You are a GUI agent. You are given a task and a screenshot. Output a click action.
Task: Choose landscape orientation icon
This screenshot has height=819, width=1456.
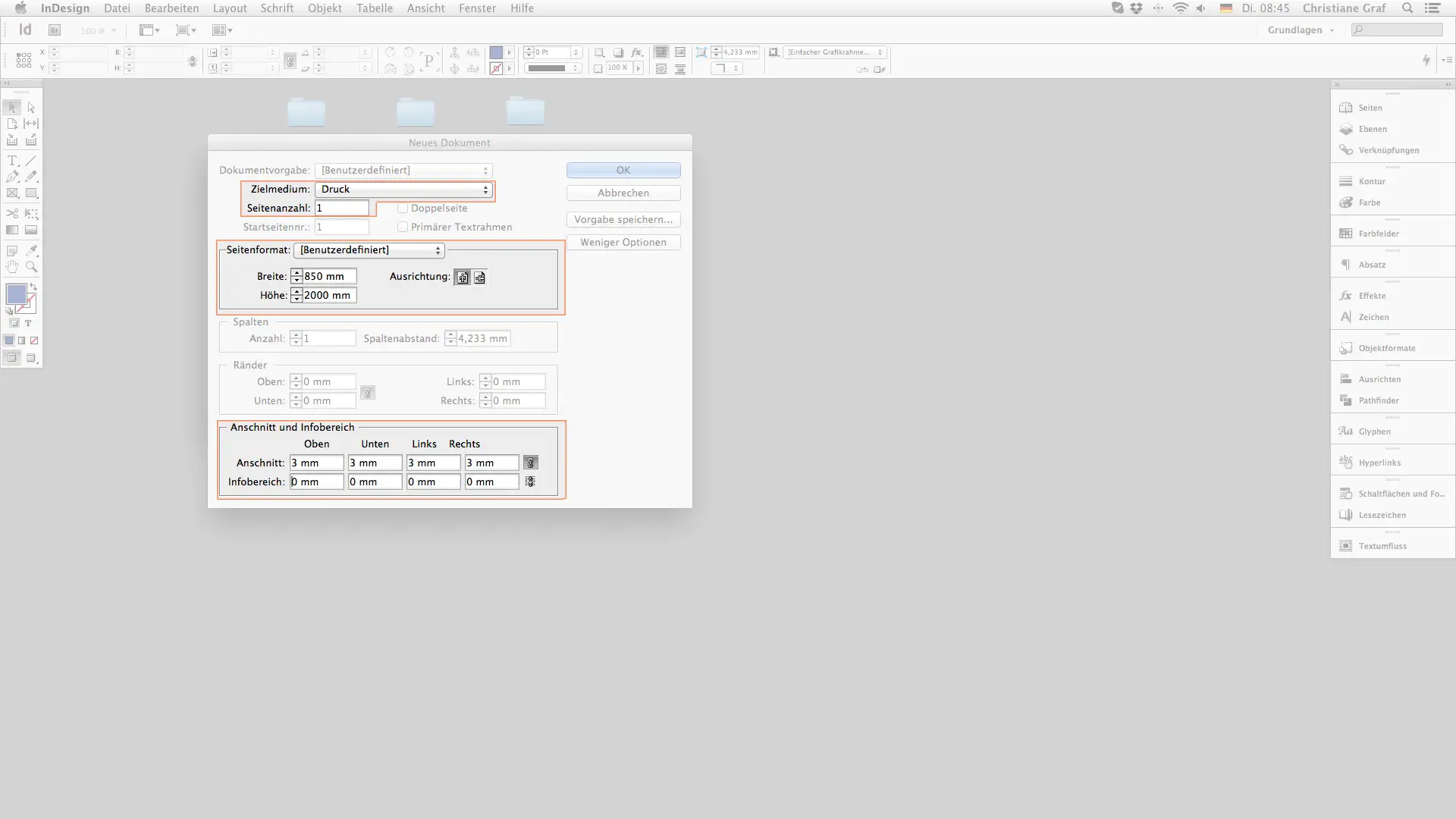point(479,278)
